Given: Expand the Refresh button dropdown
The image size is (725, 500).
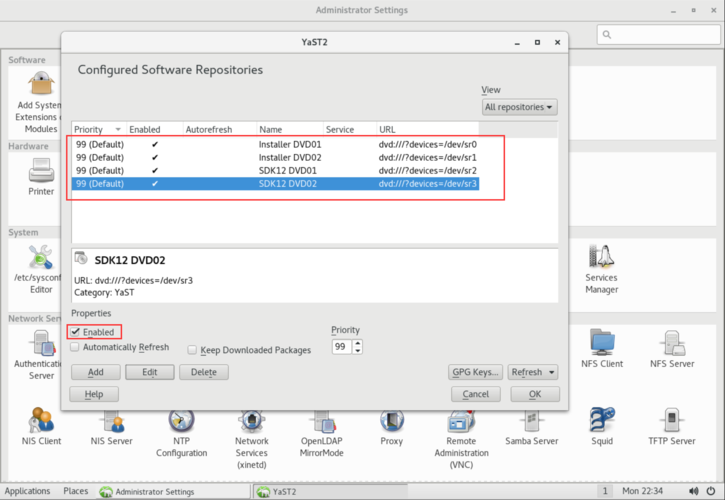Looking at the screenshot, I should pos(551,372).
